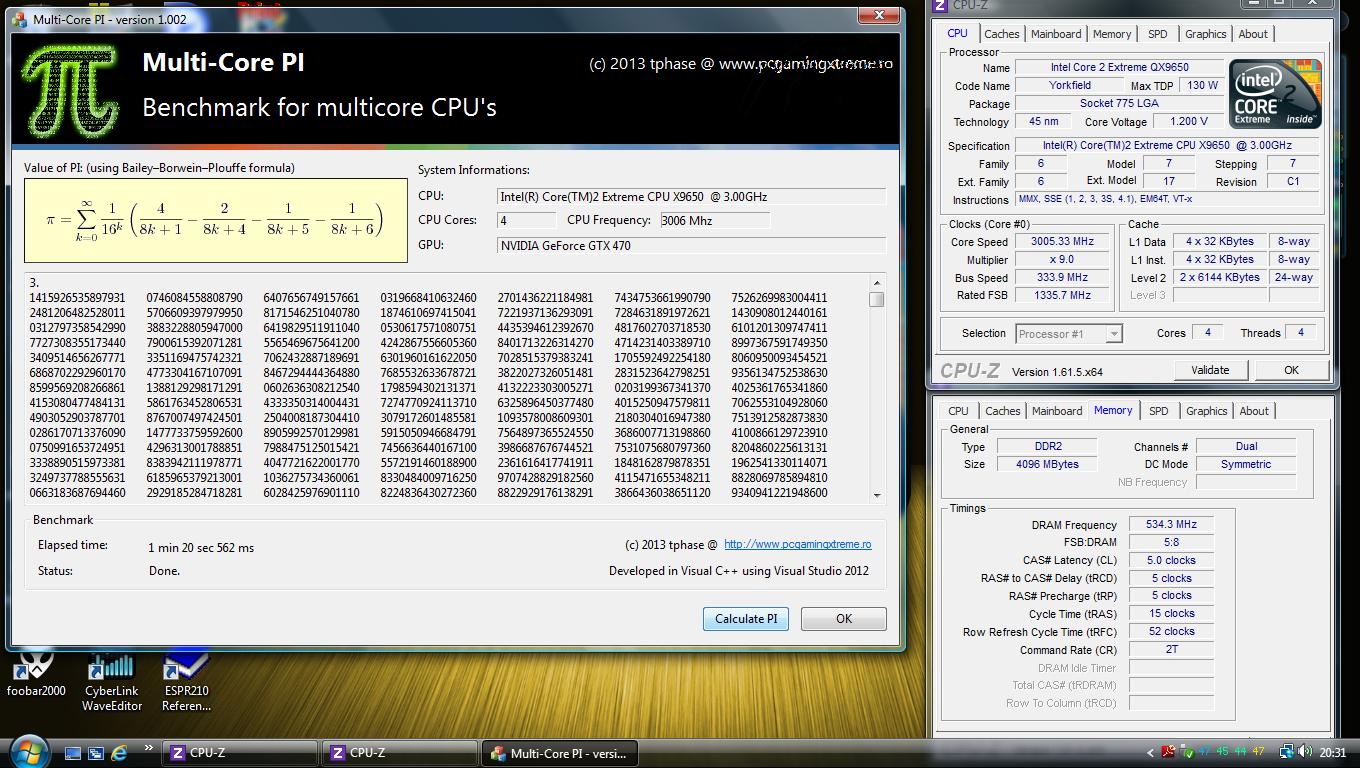This screenshot has width=1360, height=768.
Task: Open Caches tab in CPU-Z processor window
Action: click(x=1001, y=34)
